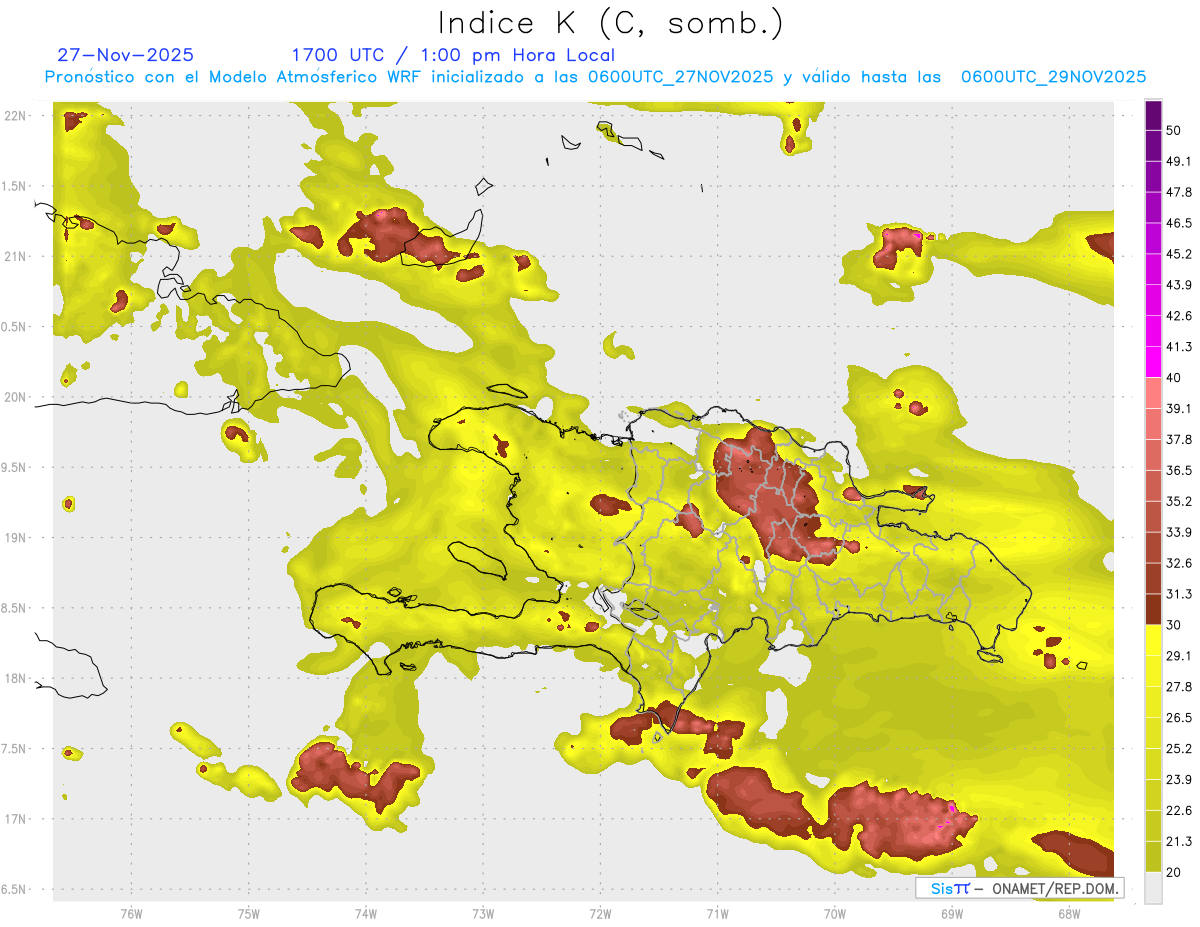The image size is (1200, 927).
Task: Click the "76W" longitude label
Action: 131,913
